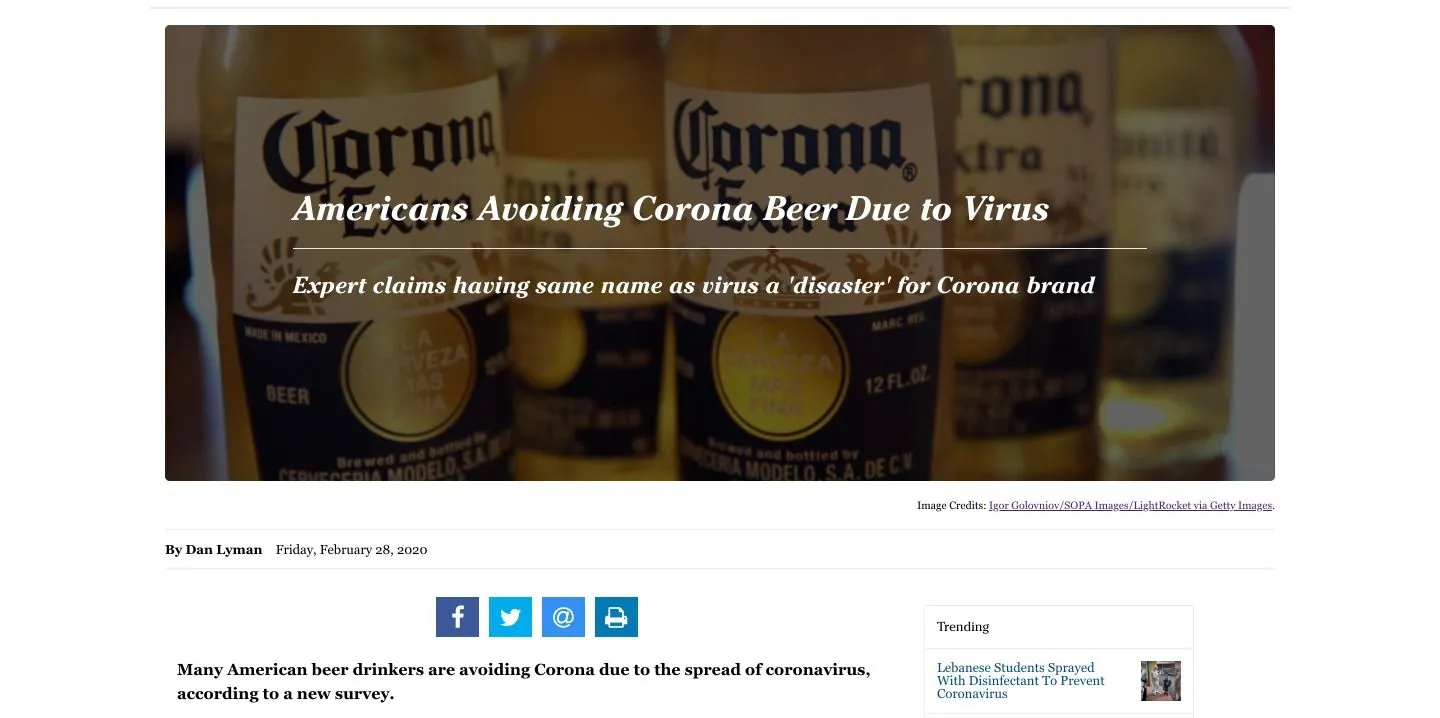Print the article with the printer icon
Viewport: 1440px width, 718px height.
(x=616, y=617)
